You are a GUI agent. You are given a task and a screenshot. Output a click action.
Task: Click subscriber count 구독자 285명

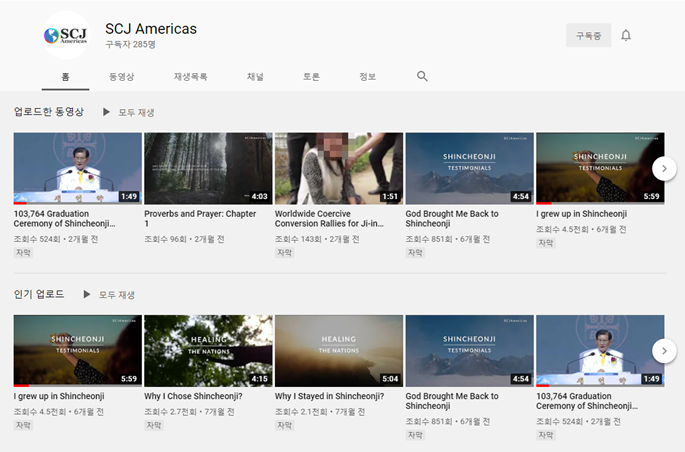click(130, 44)
